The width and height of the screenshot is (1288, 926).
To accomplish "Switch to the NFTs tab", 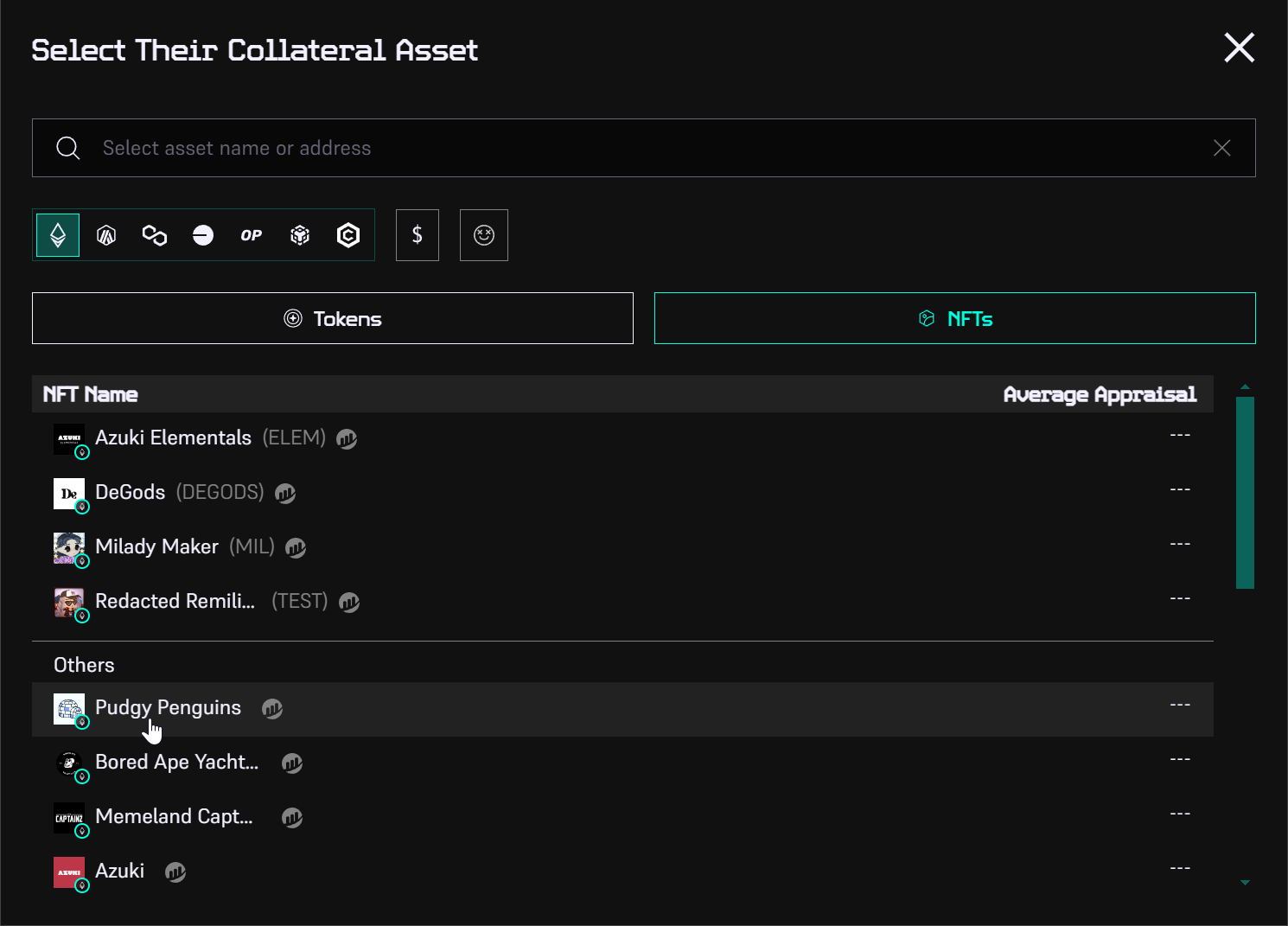I will point(954,318).
